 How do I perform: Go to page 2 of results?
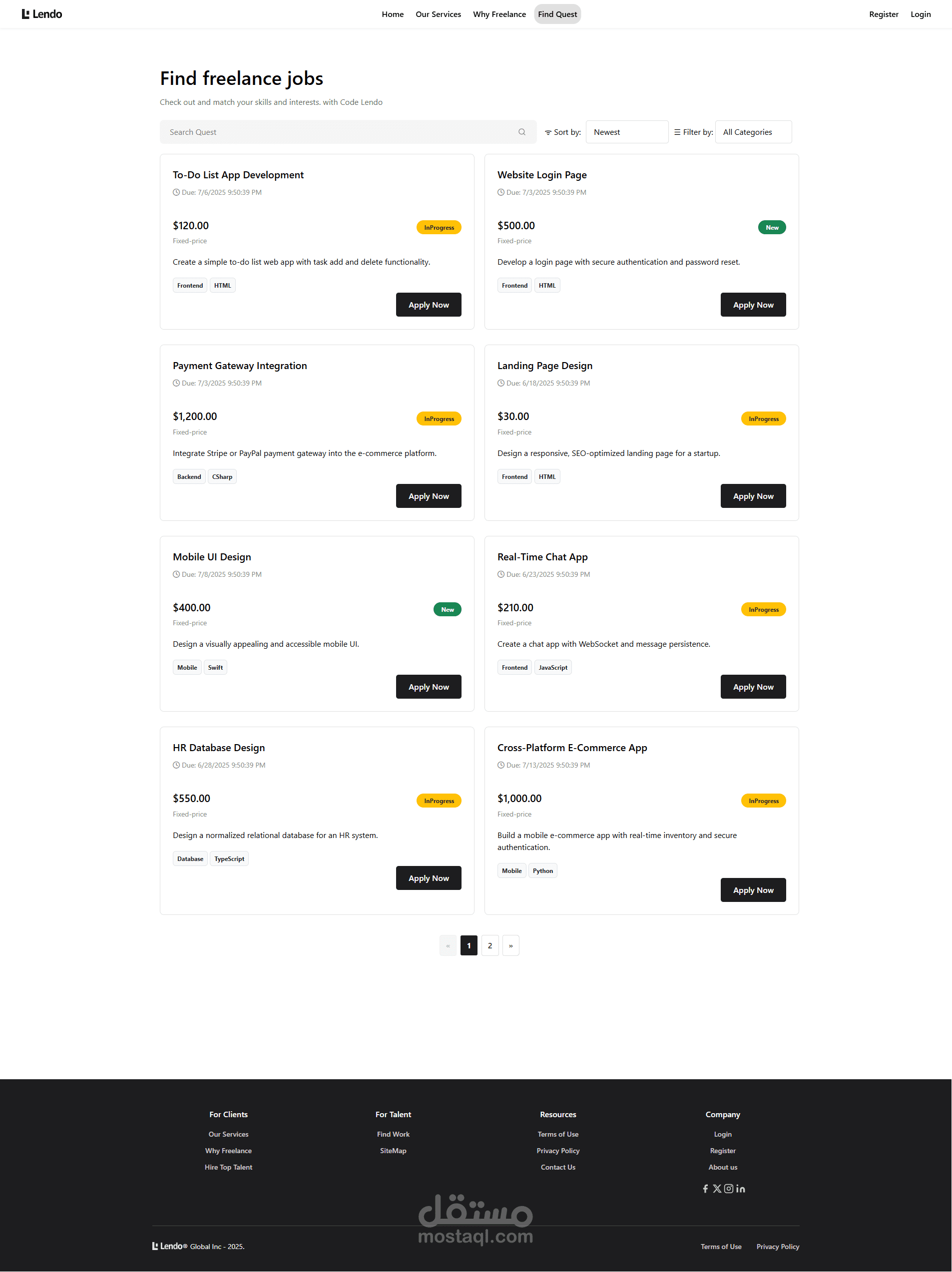point(489,945)
